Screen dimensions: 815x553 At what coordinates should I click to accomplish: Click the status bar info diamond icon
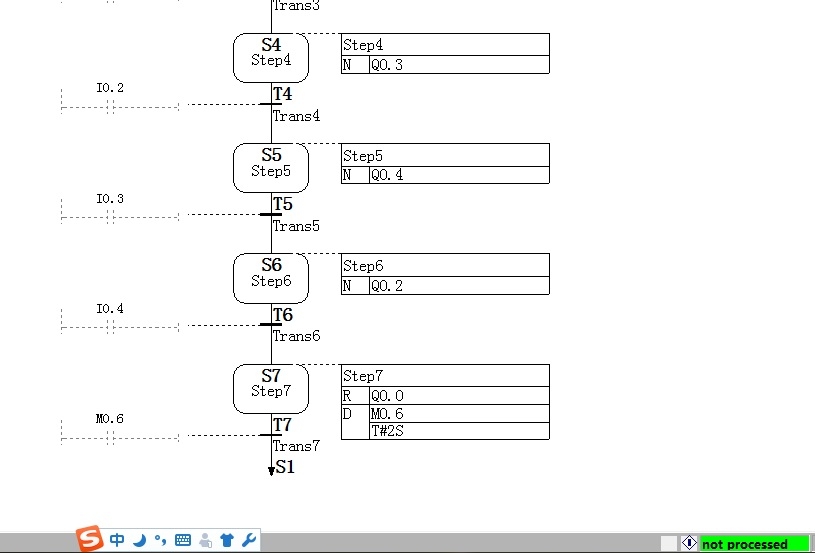pyautogui.click(x=689, y=544)
